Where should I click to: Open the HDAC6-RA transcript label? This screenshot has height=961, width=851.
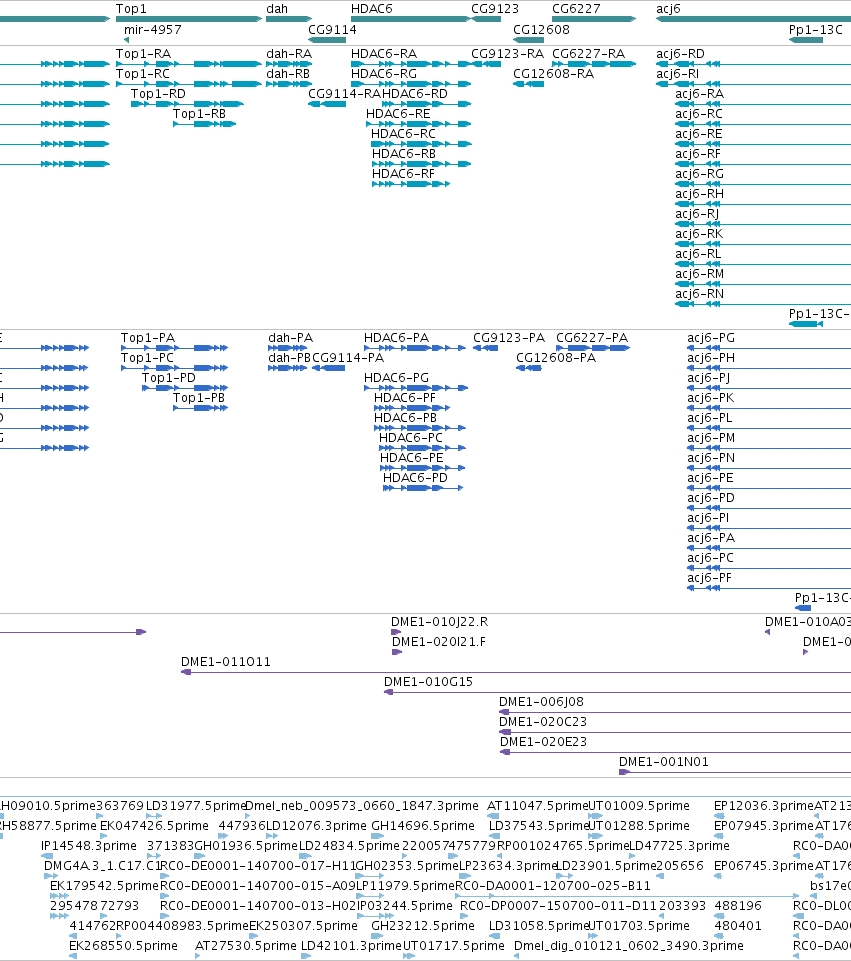(384, 54)
